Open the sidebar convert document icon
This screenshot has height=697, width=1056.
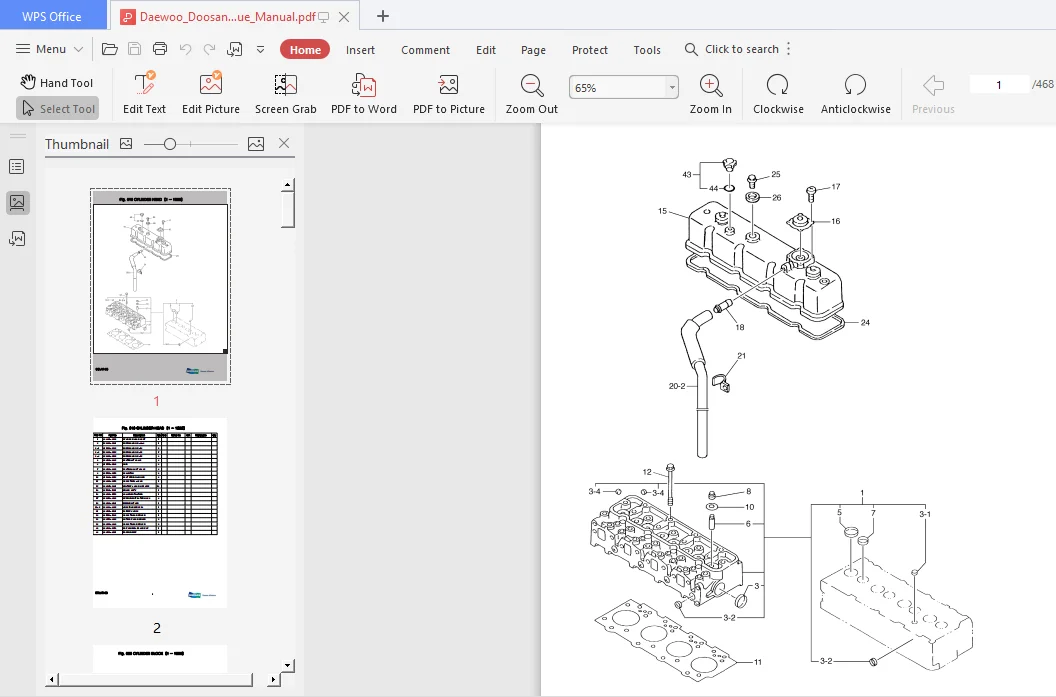[x=18, y=238]
